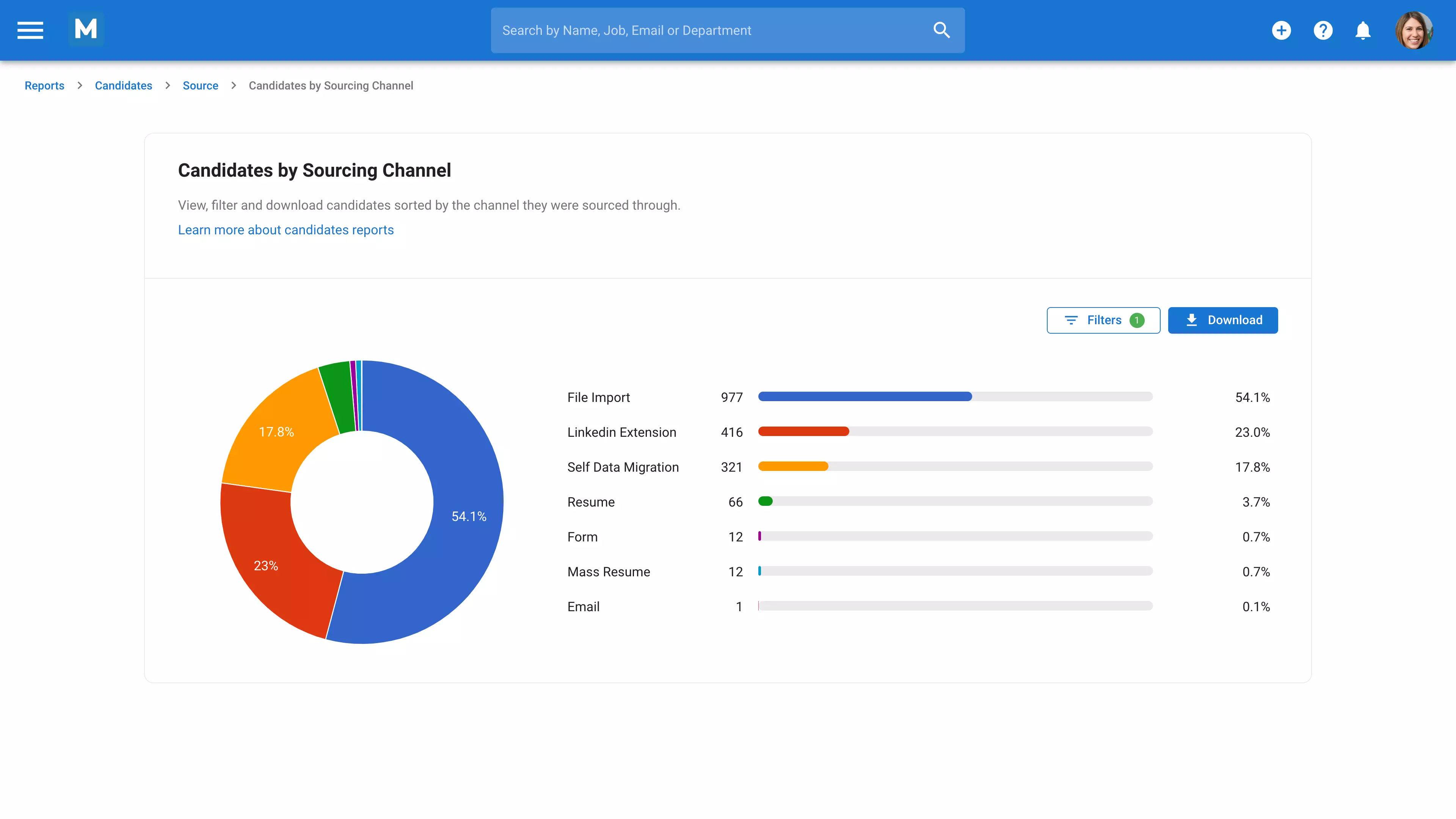
Task: Open the Source breadcrumb item
Action: (x=200, y=85)
